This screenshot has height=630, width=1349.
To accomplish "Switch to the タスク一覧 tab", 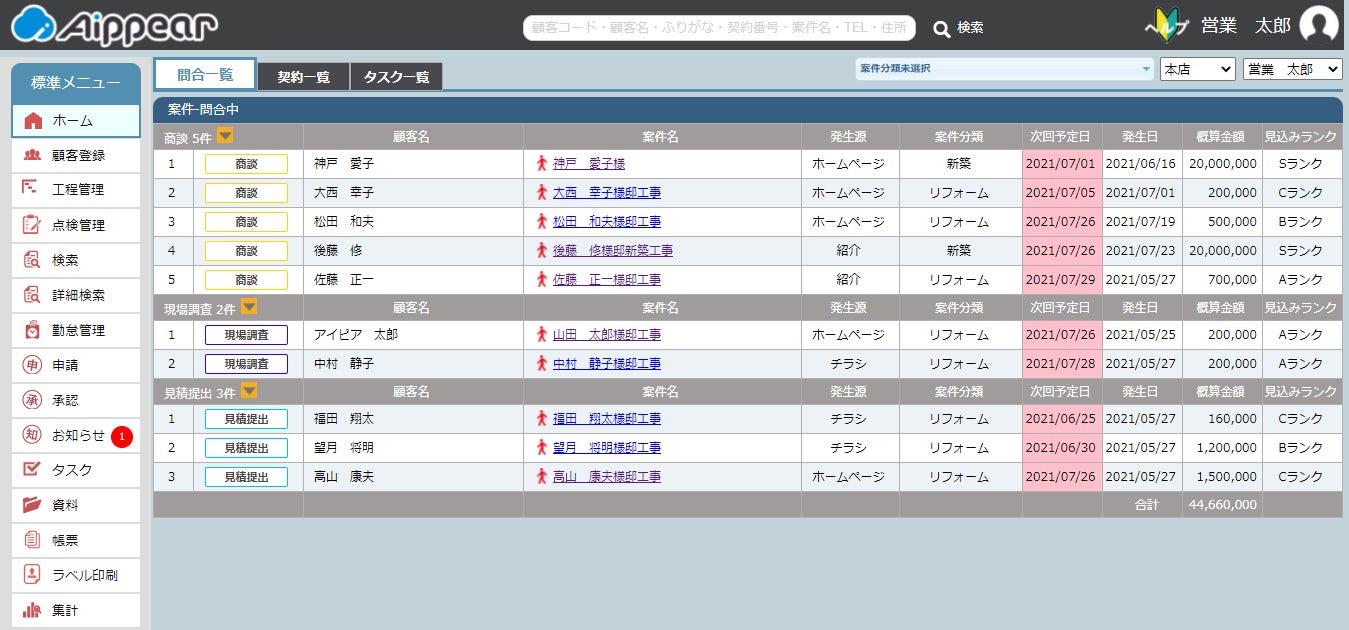I will coord(396,77).
